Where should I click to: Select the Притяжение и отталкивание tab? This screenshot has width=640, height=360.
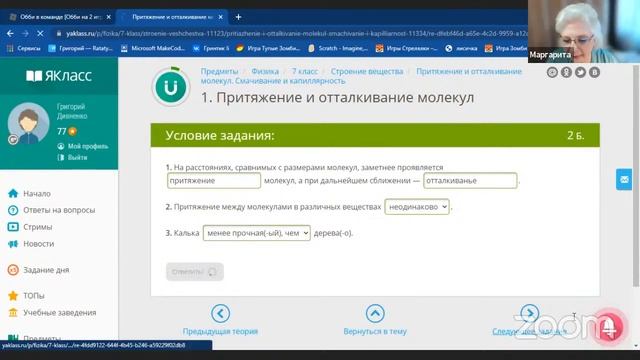171,17
